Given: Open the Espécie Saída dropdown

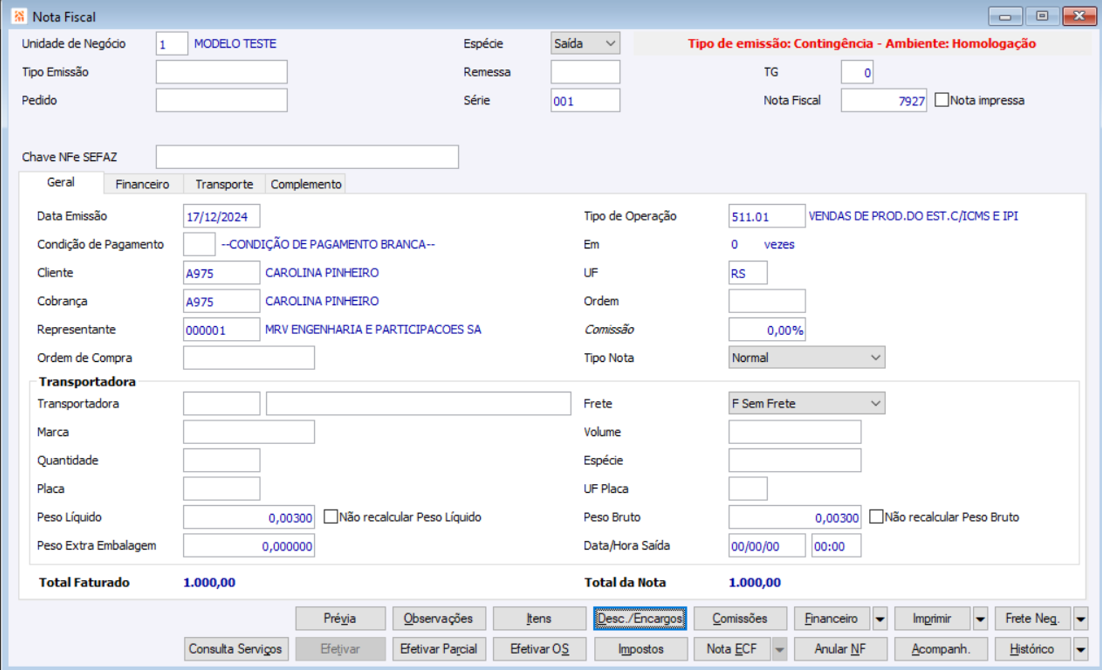Looking at the screenshot, I should 585,44.
